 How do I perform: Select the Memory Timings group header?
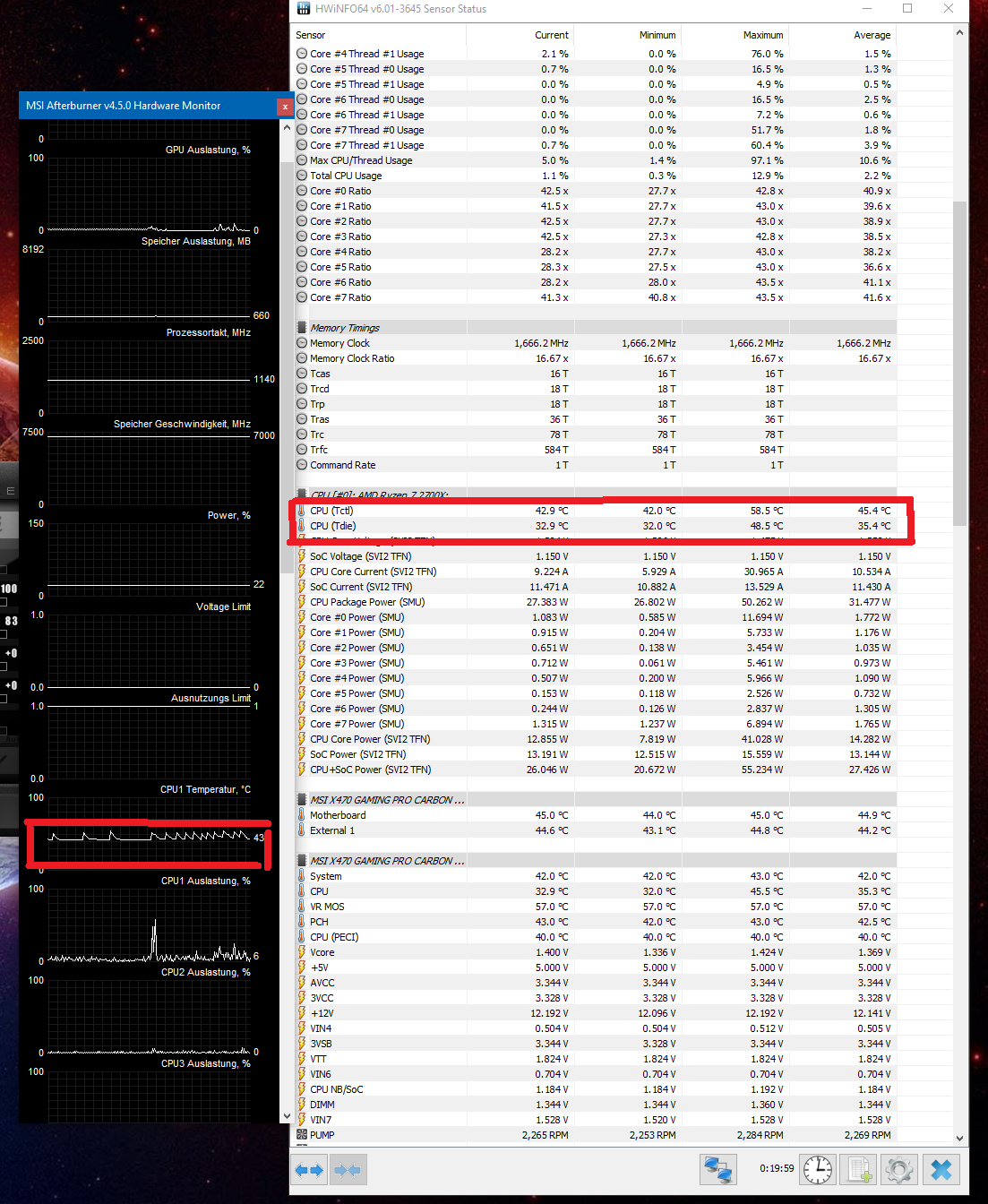(596, 328)
